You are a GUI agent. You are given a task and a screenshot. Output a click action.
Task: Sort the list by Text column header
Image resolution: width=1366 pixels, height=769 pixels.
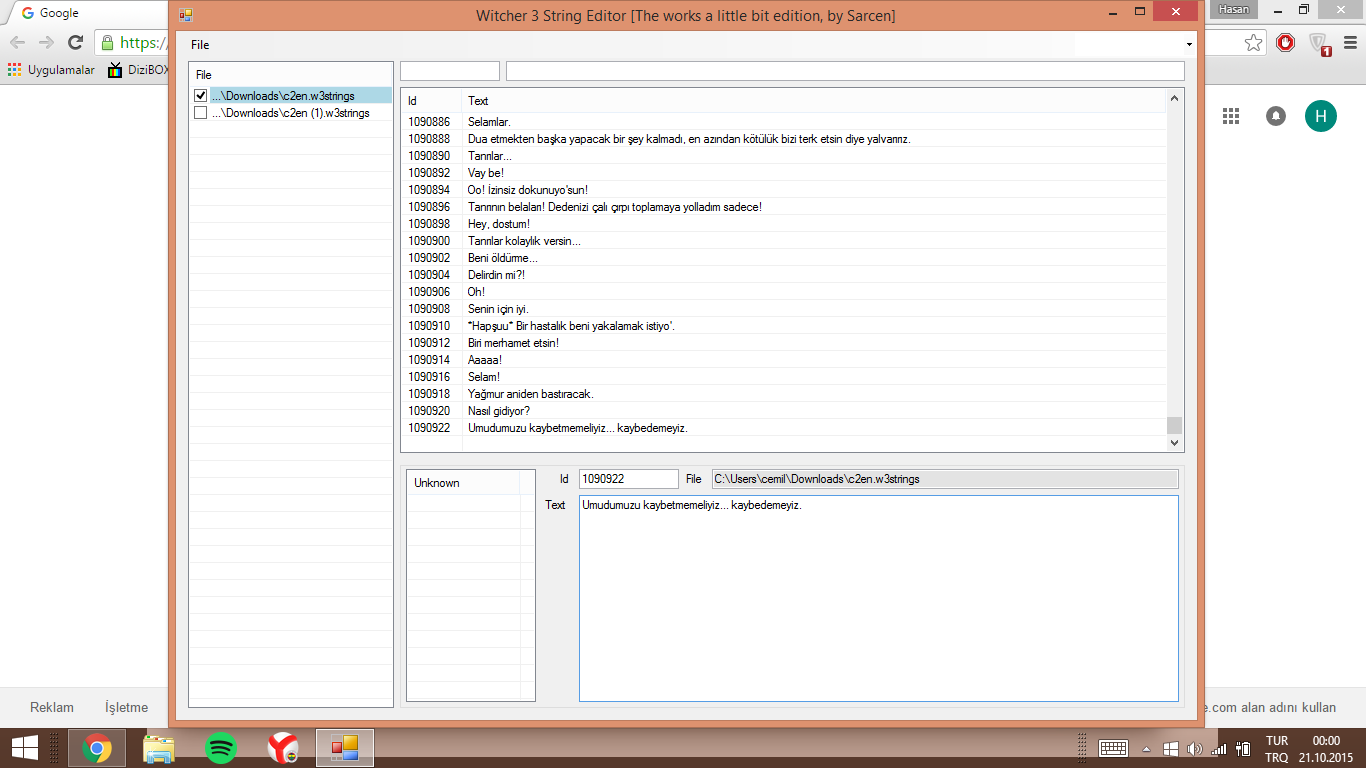pyautogui.click(x=814, y=101)
